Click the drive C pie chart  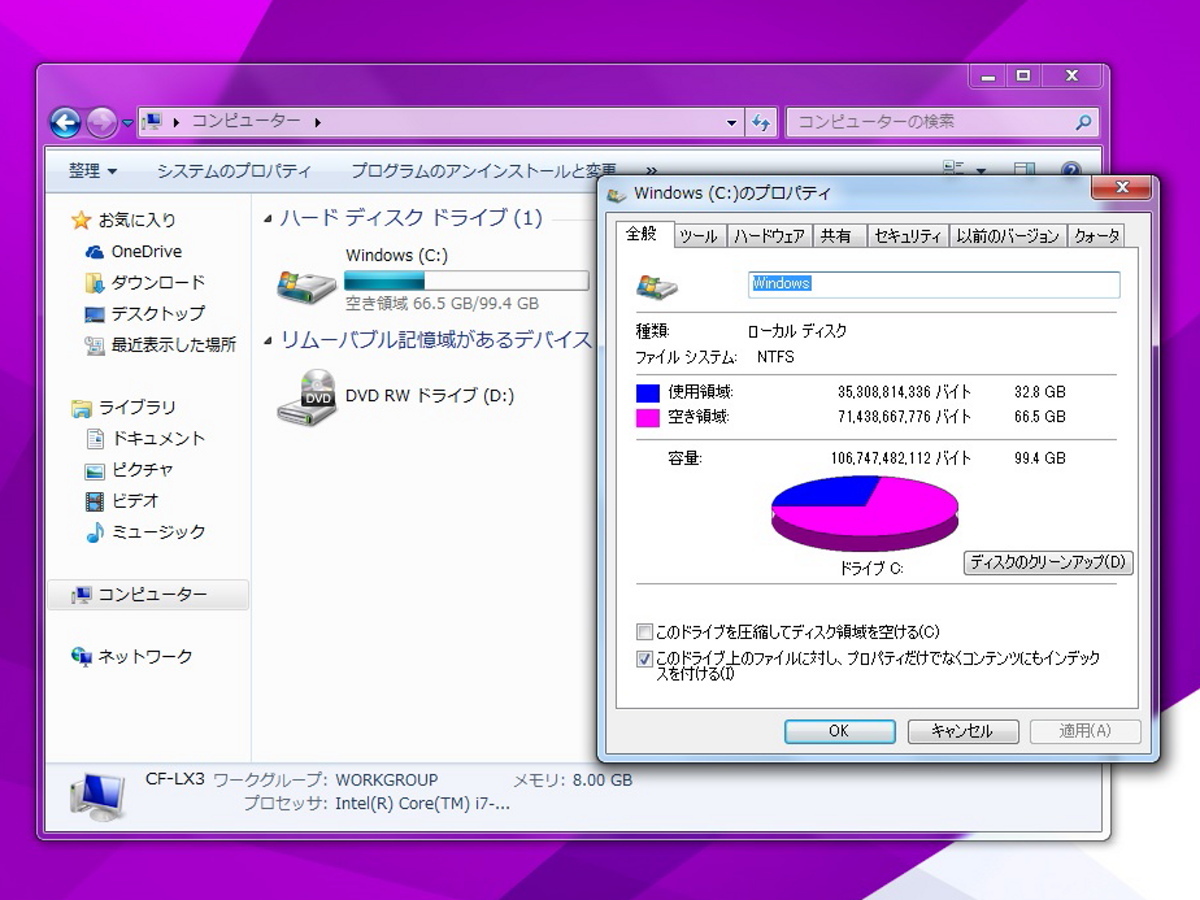click(x=865, y=513)
